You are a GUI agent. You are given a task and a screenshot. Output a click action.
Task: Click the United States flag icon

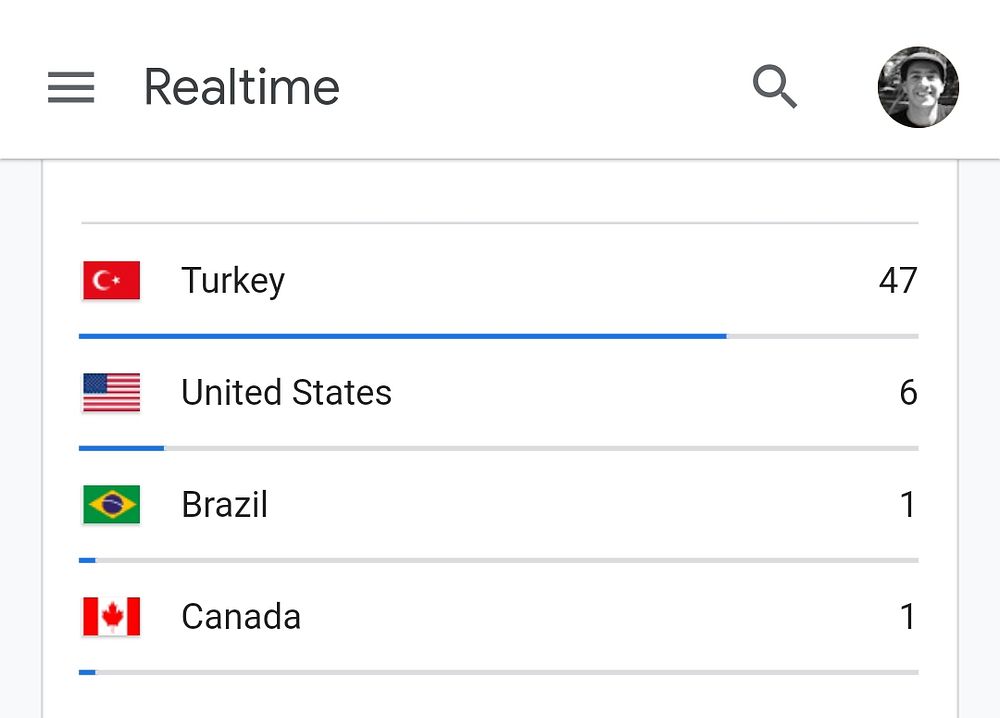point(111,393)
